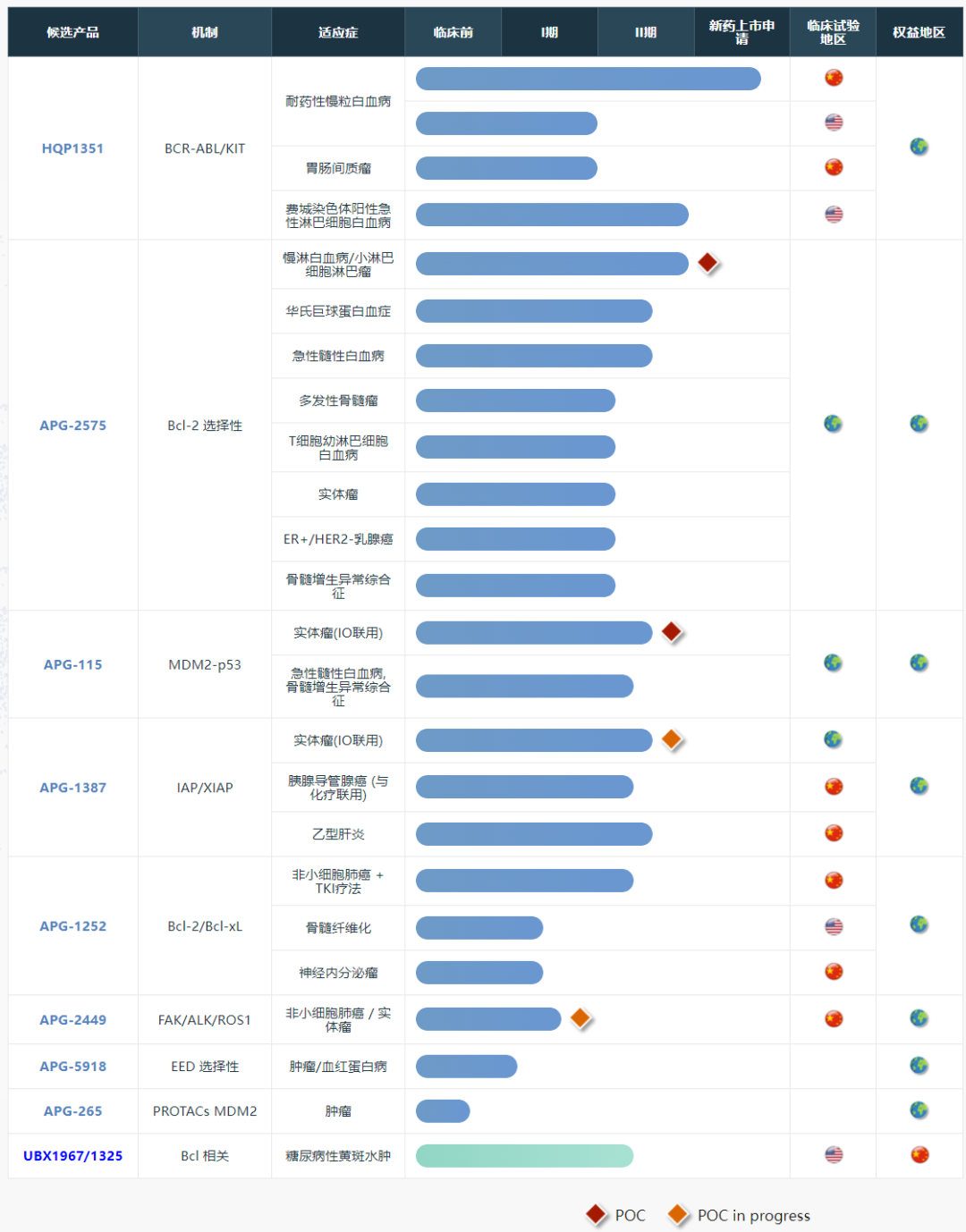
Task: Click the red POC diamond in APG-115 实体瘤 row
Action: pyautogui.click(x=672, y=632)
